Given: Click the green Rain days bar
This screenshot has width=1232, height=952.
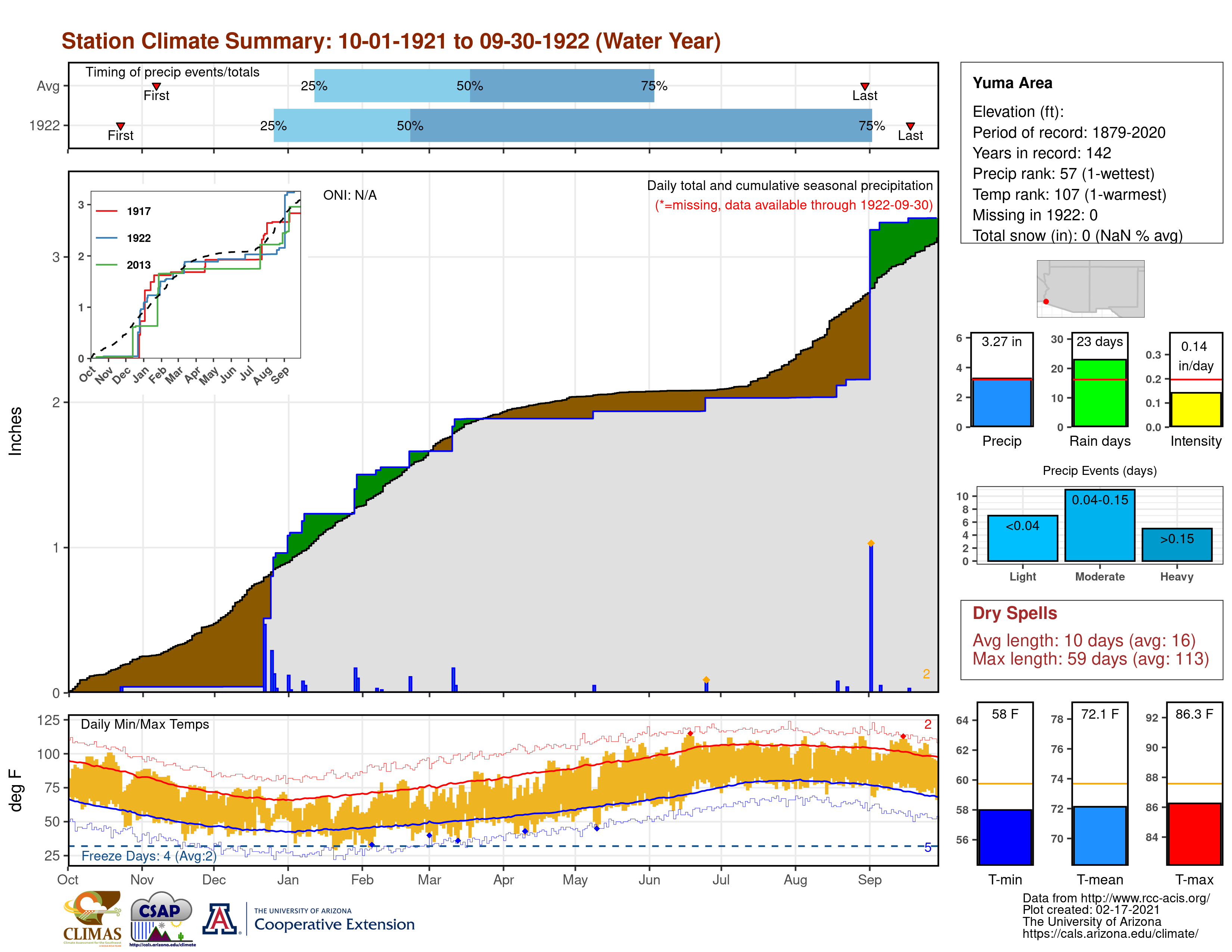Looking at the screenshot, I should (1099, 392).
